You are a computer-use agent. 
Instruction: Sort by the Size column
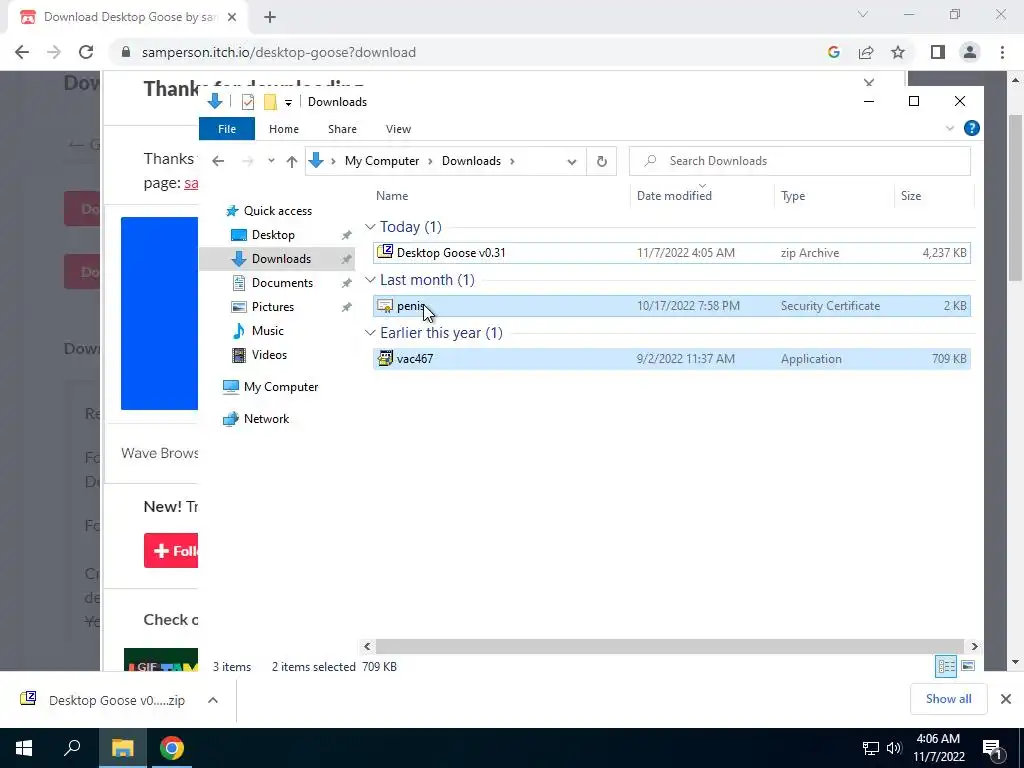(910, 196)
